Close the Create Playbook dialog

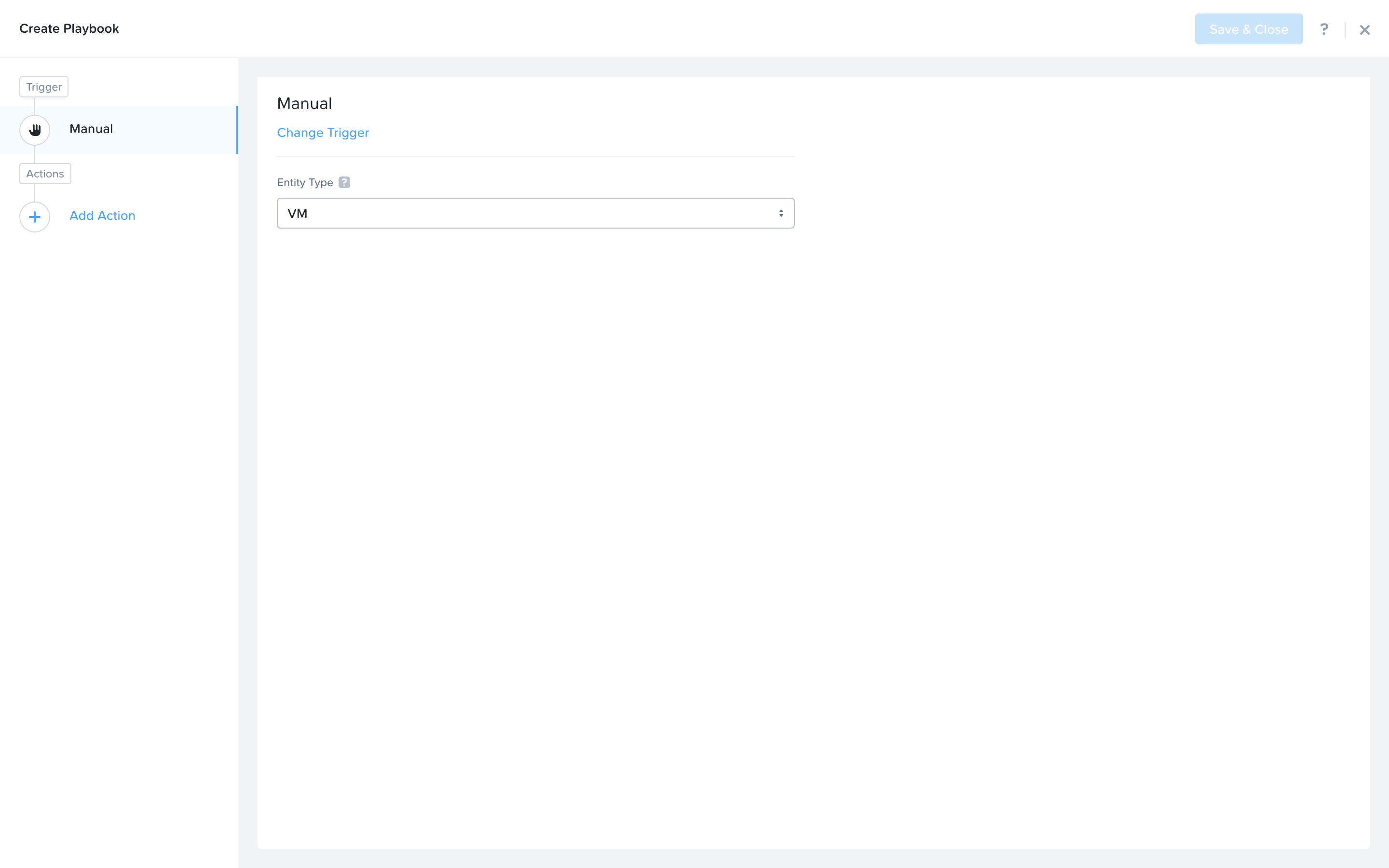[1365, 30]
